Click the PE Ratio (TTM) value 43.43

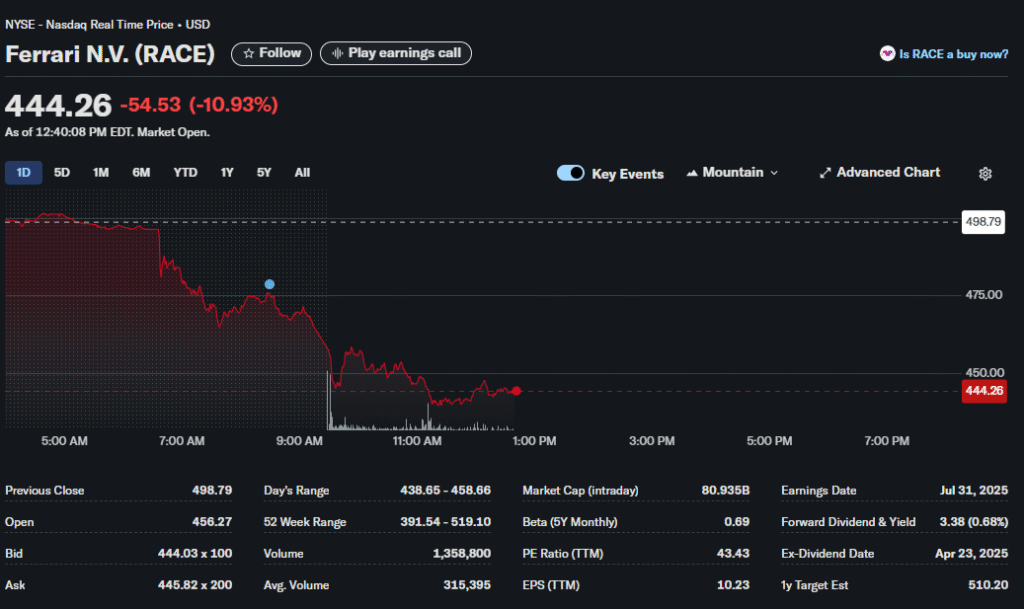pos(733,554)
